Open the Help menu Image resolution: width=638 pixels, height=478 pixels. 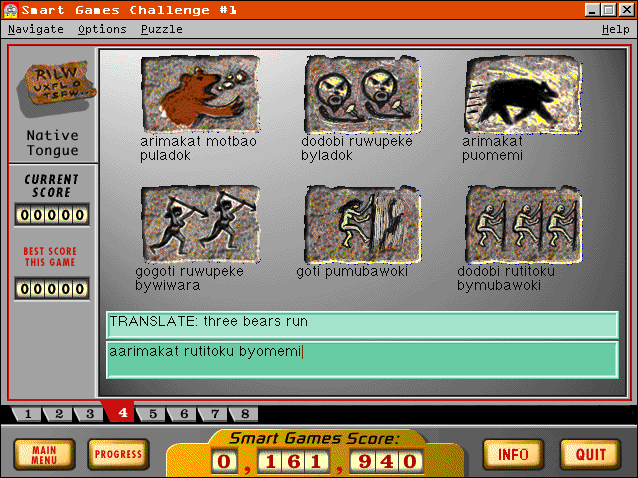click(x=615, y=29)
